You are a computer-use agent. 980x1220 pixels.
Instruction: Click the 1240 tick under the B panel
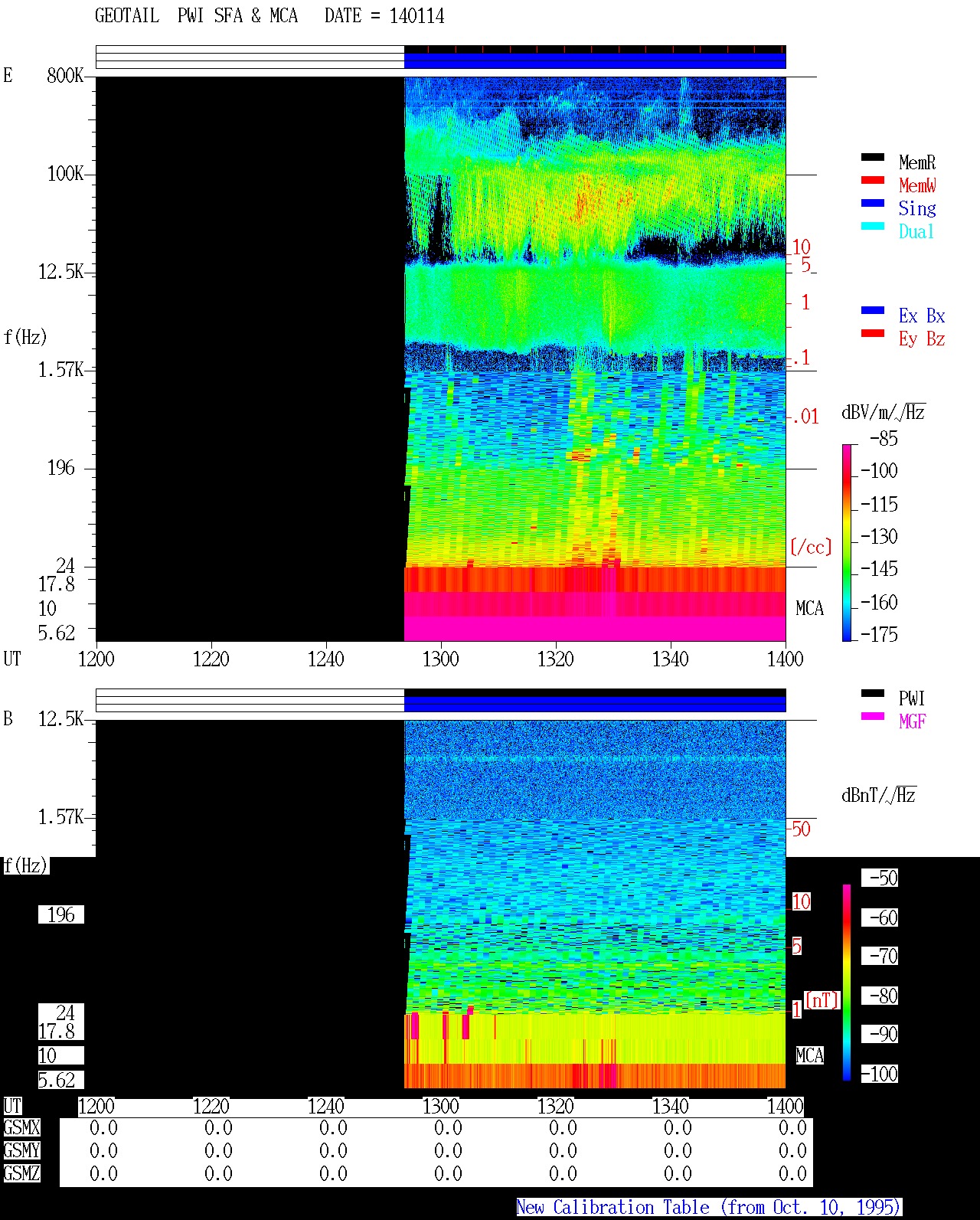[326, 1106]
